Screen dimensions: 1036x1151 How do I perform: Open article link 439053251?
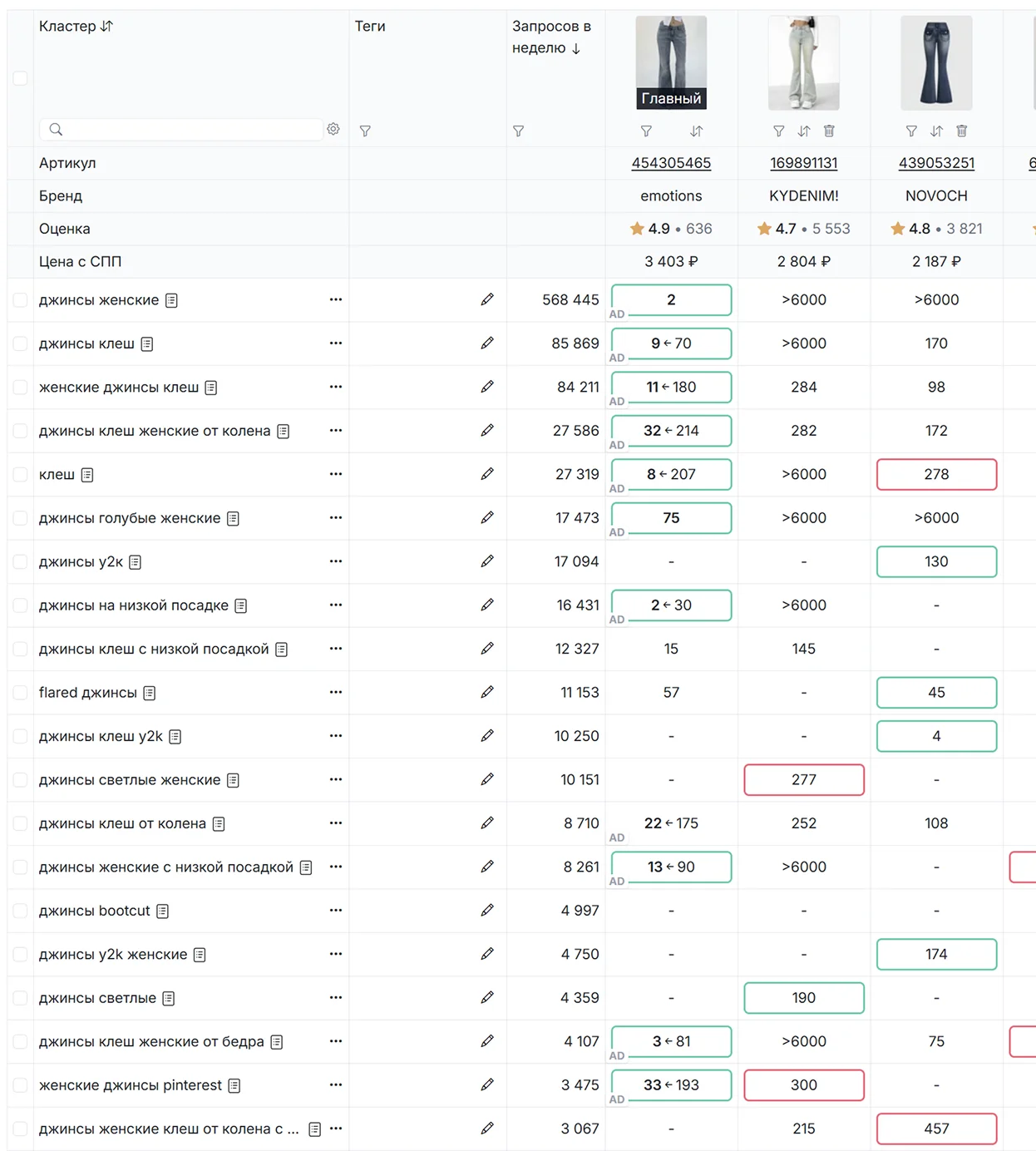tap(936, 163)
